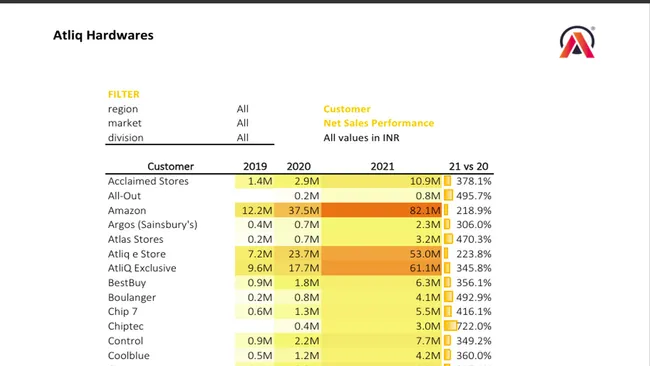Click the 'All values in INR' note
Viewport: 650px width, 366px height.
[361, 138]
